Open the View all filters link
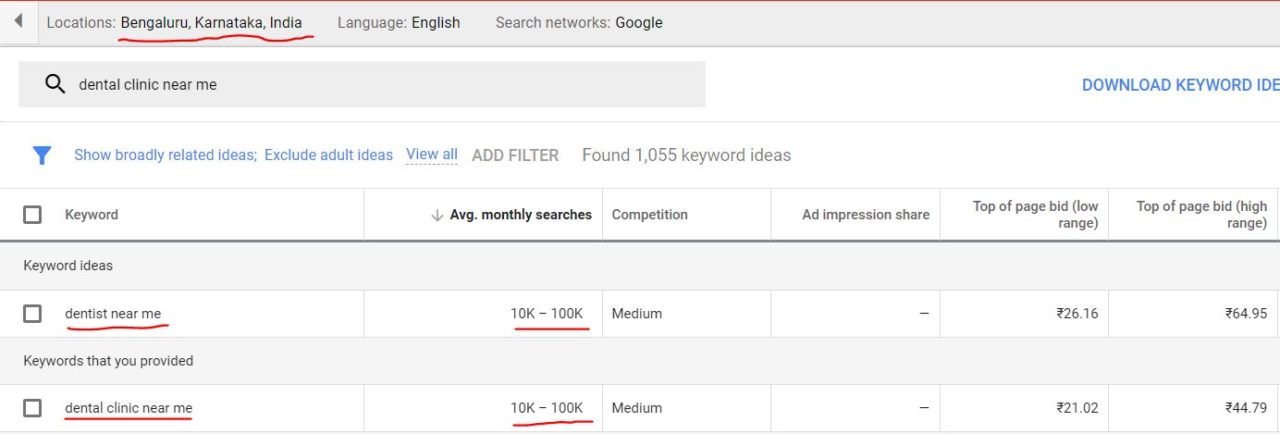1280x434 pixels. pyautogui.click(x=432, y=154)
